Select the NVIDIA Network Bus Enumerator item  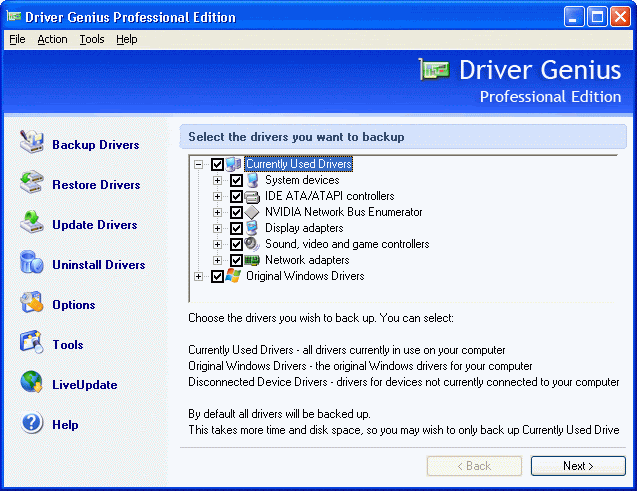click(343, 212)
